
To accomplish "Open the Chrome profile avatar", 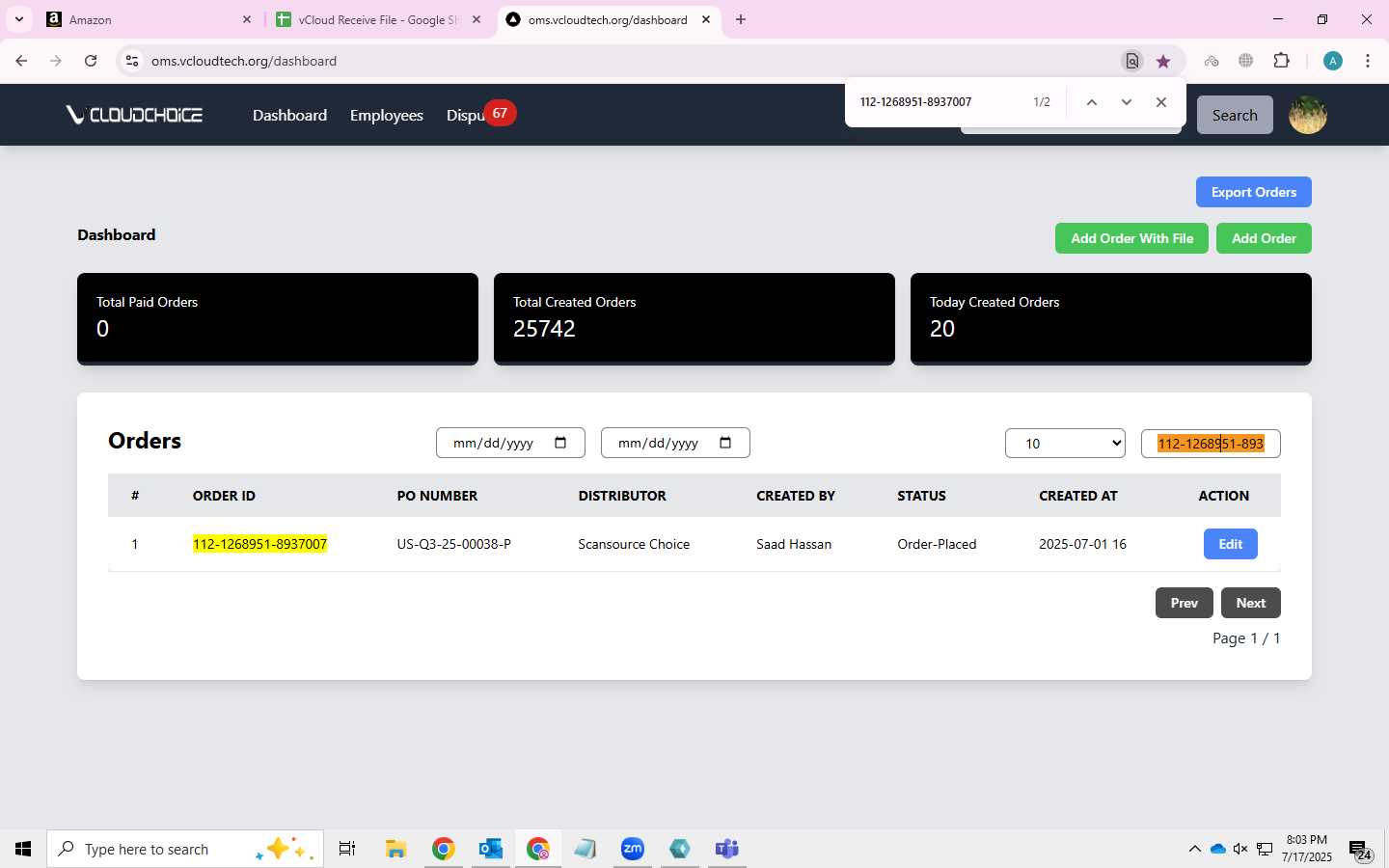I will (1333, 61).
